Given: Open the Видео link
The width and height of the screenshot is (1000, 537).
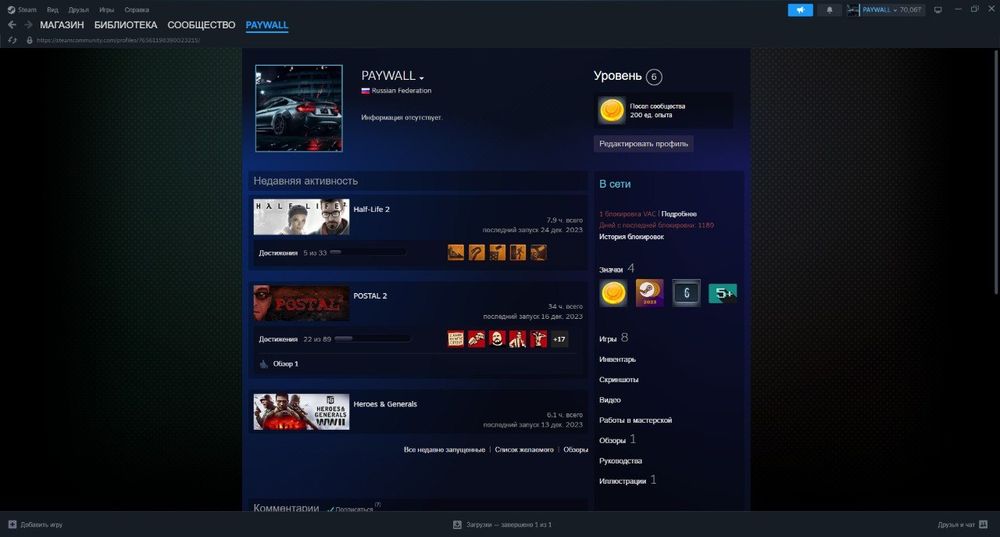Looking at the screenshot, I should (x=610, y=400).
